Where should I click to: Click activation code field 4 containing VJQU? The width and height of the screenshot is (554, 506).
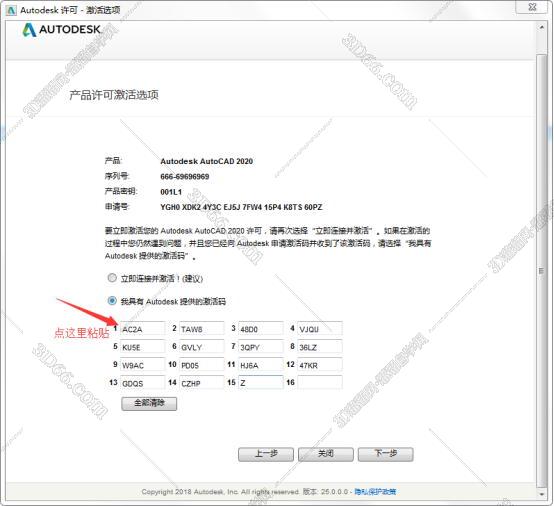point(320,329)
